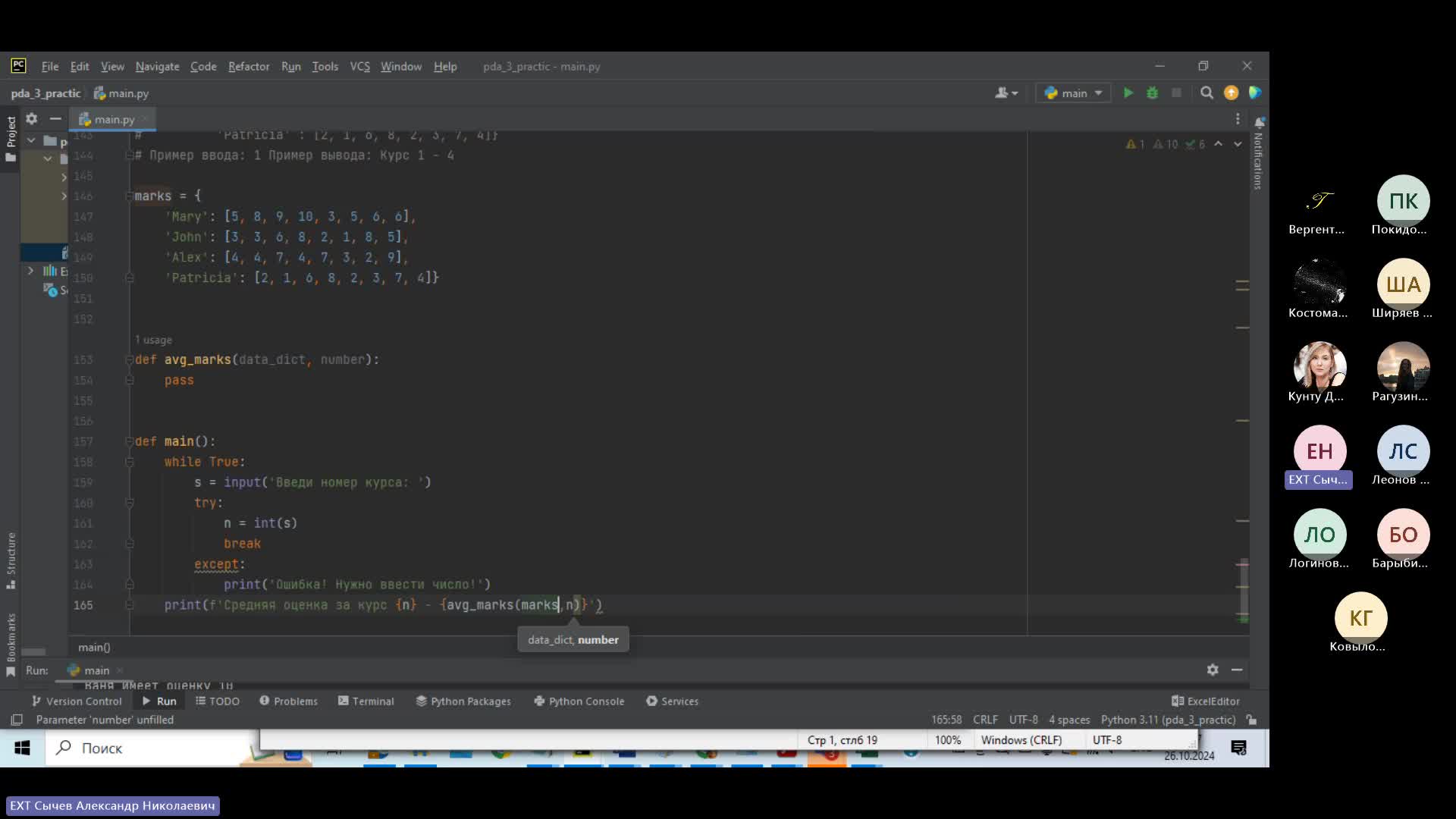The height and width of the screenshot is (819, 1456).
Task: Open the Terminal tool window
Action: tap(366, 701)
